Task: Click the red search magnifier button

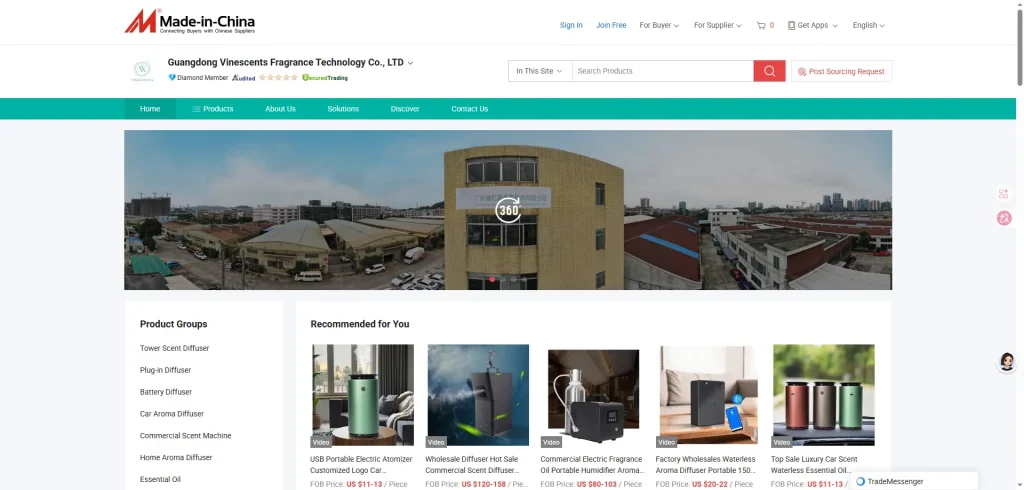Action: [x=769, y=71]
